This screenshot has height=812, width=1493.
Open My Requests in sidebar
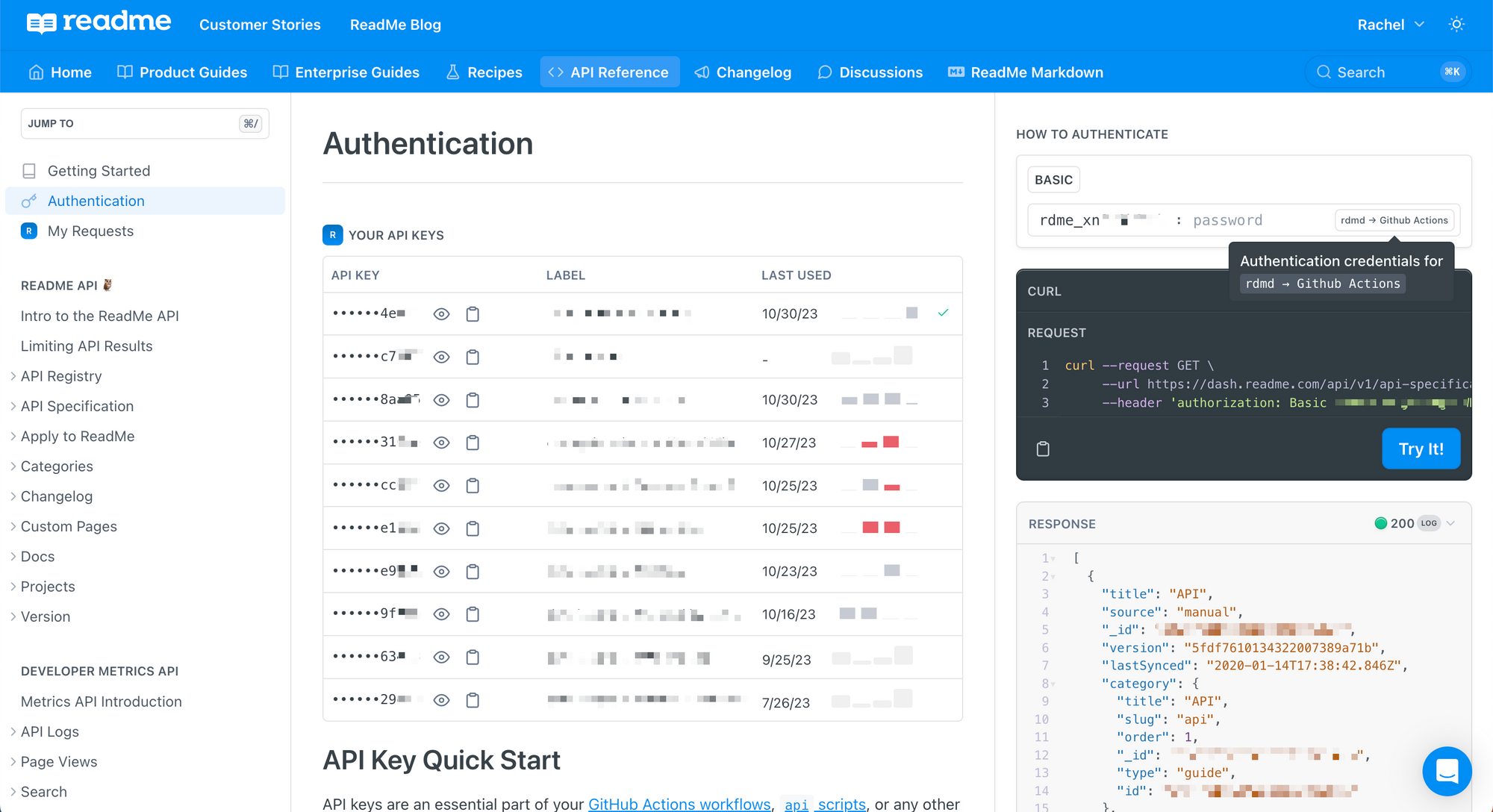coord(90,231)
